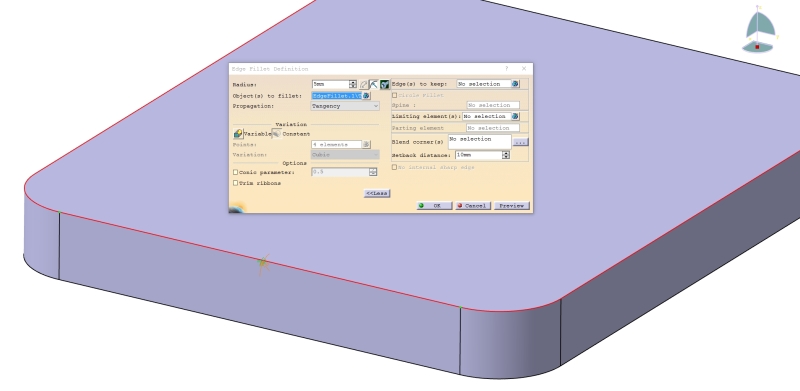Click the Points 4 elements field

336,144
